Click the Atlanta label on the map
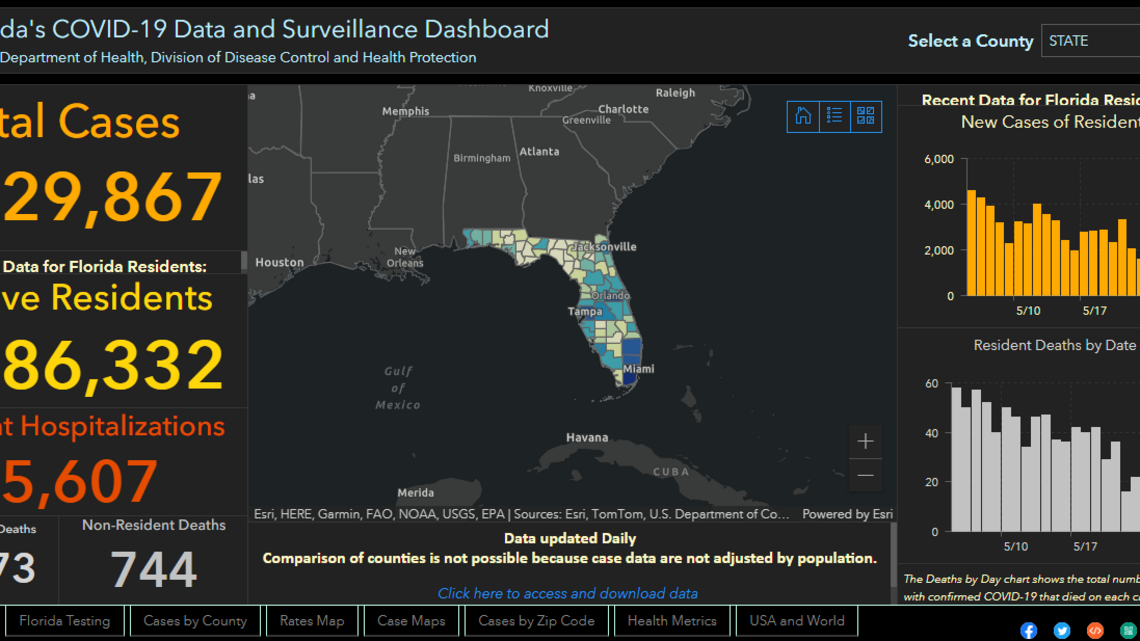Image resolution: width=1140 pixels, height=641 pixels. click(539, 152)
